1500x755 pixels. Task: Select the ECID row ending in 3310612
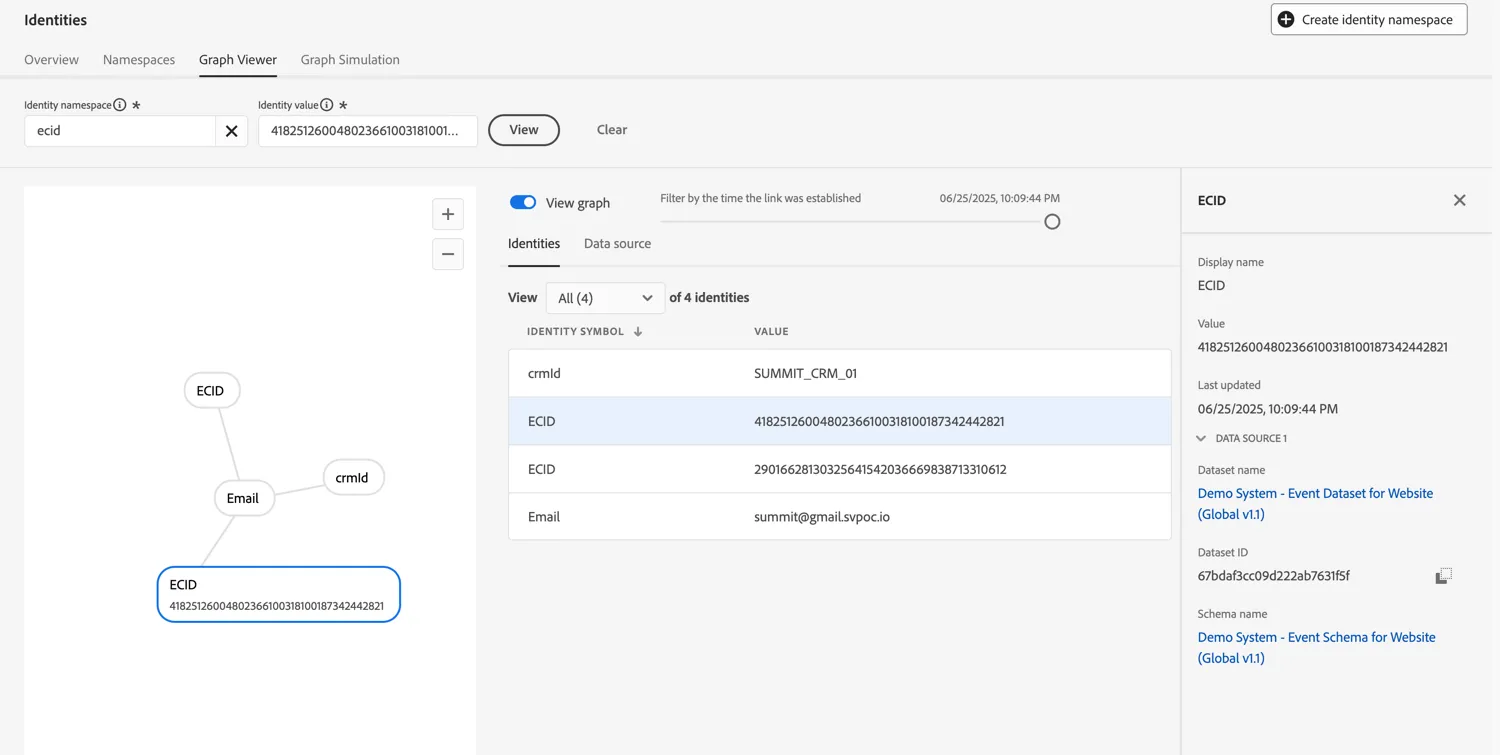tap(840, 469)
